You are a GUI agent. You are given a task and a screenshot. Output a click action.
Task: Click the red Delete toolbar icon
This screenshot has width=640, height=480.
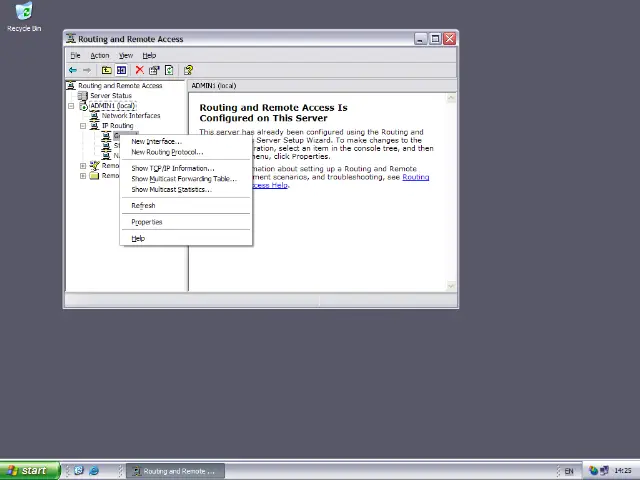click(x=139, y=70)
